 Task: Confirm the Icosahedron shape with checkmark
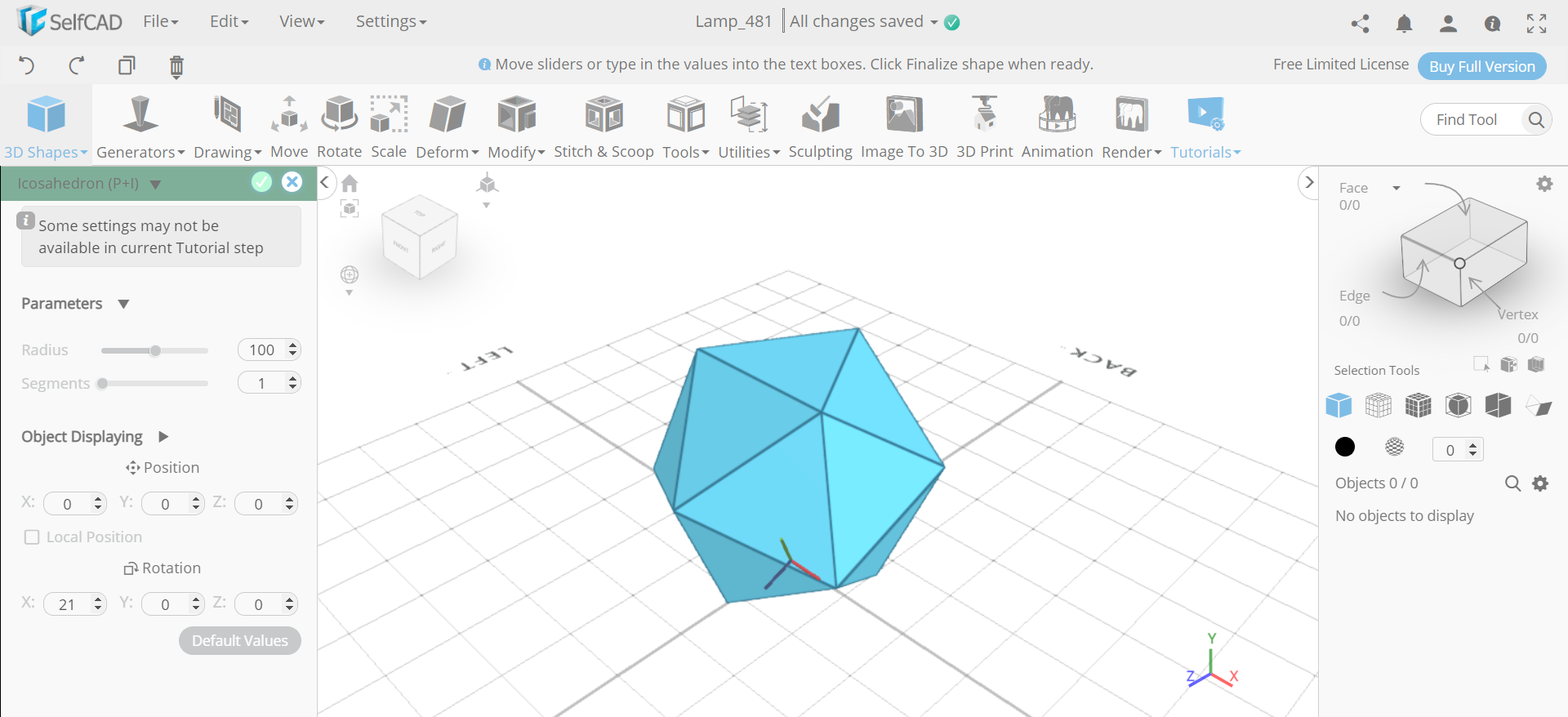(x=261, y=182)
